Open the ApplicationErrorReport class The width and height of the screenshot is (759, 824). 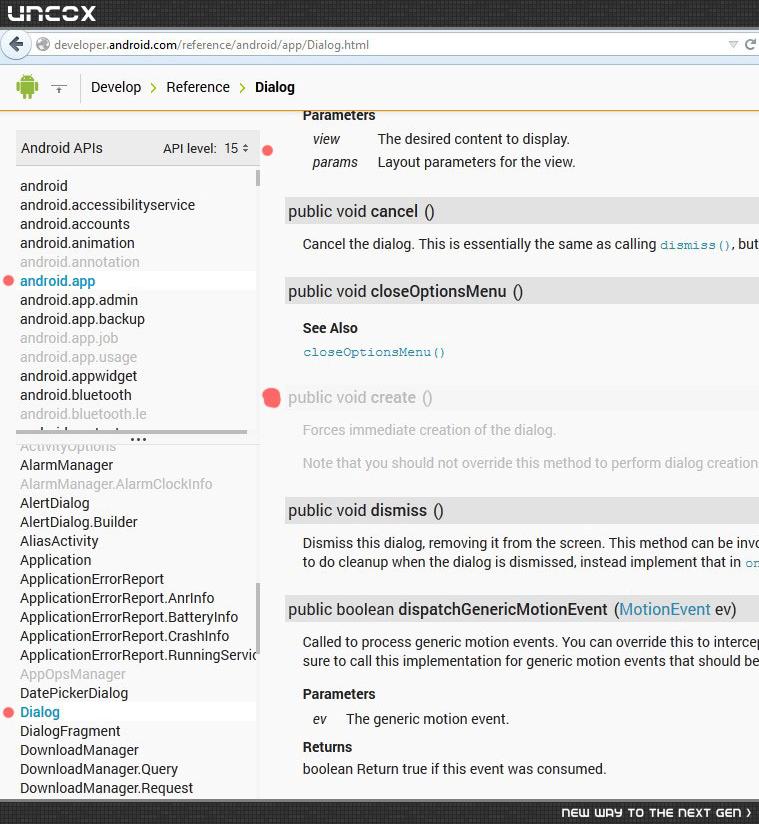coord(92,579)
